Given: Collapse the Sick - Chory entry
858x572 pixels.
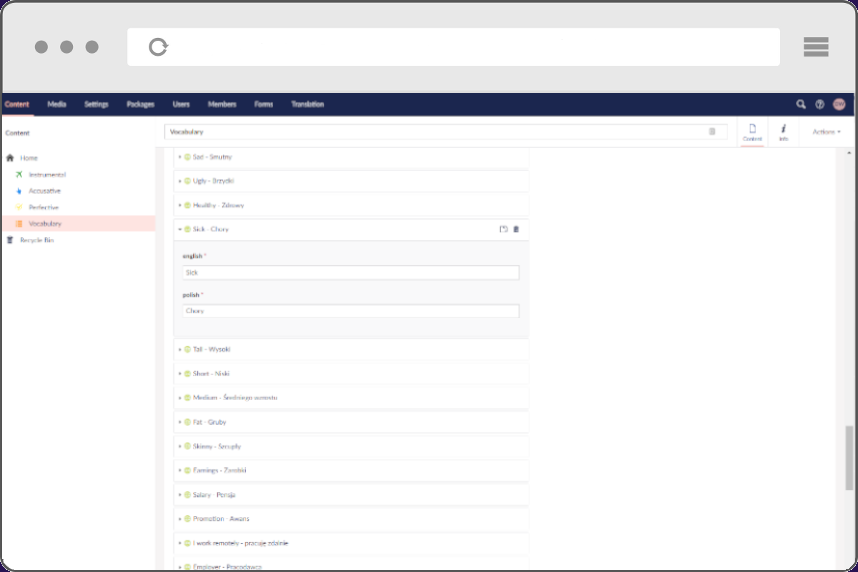Looking at the screenshot, I should pos(180,229).
